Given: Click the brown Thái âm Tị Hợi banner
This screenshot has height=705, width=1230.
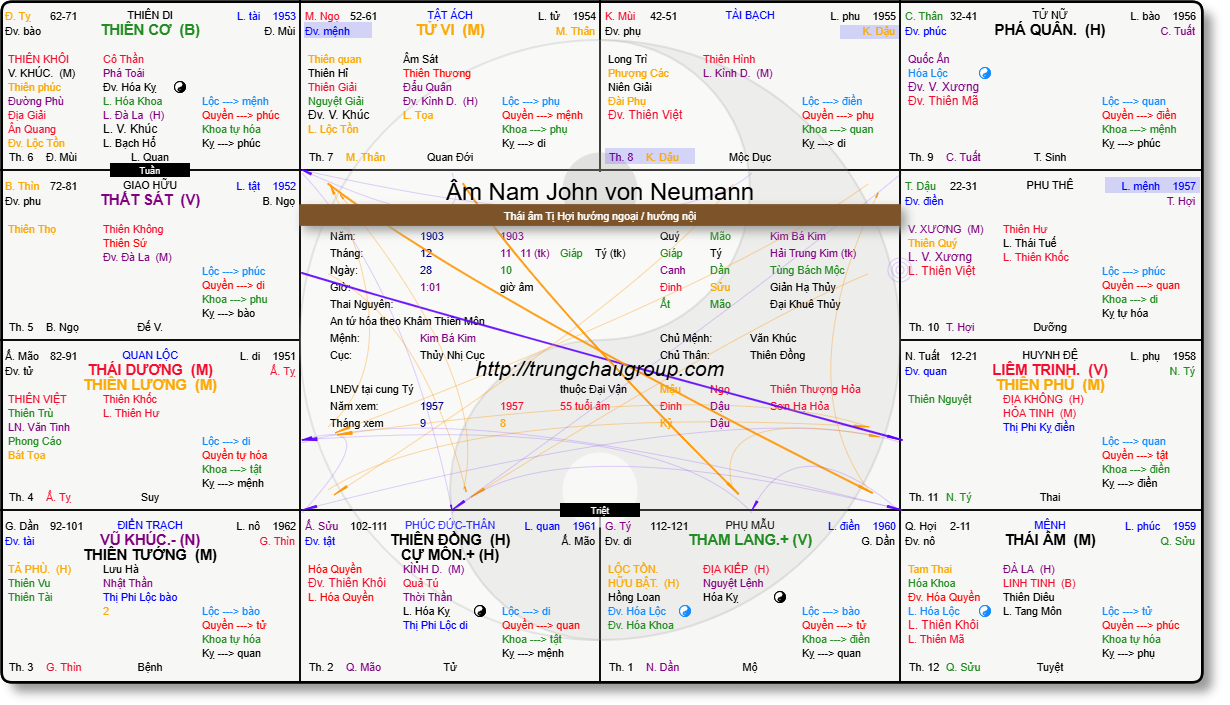Looking at the screenshot, I should tap(600, 215).
